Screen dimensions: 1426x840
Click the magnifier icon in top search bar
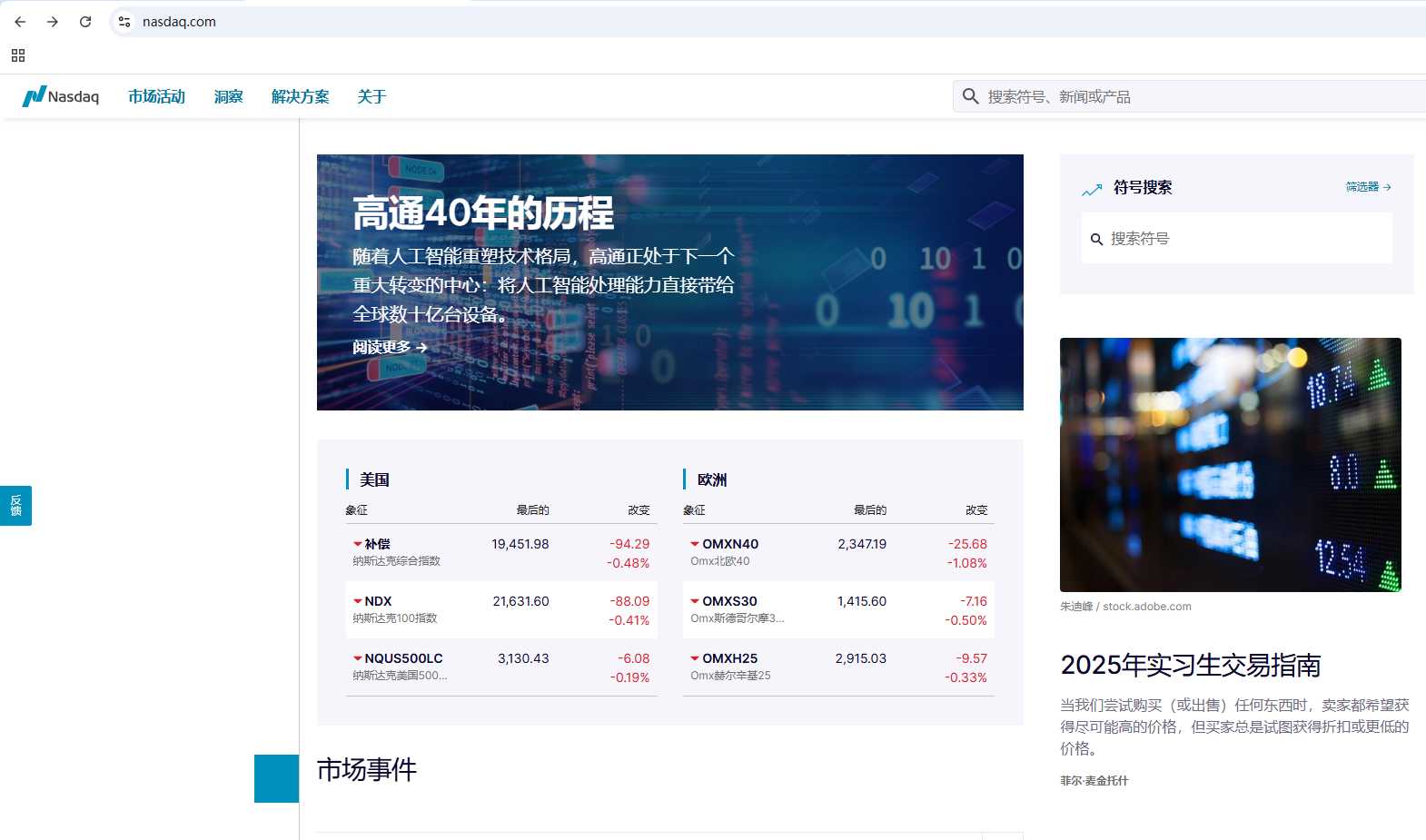970,96
